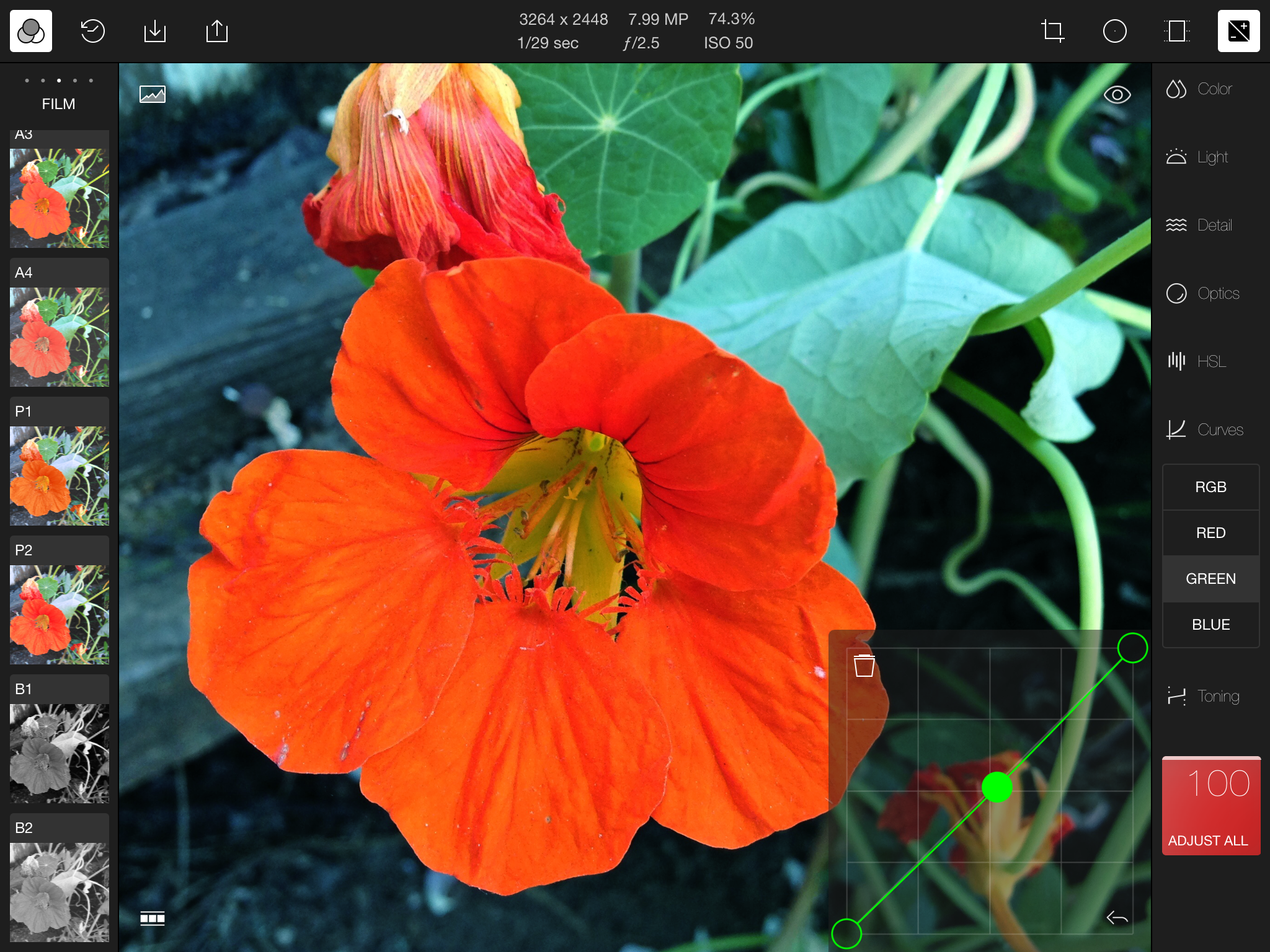Open the edit history clock icon
The image size is (1270, 952).
93,31
